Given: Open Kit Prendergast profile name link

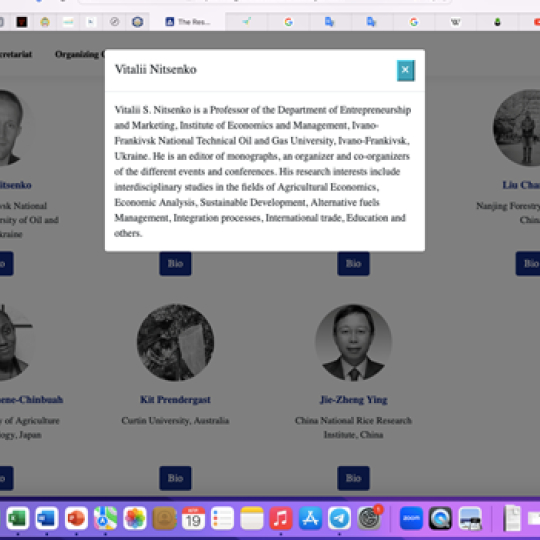Looking at the screenshot, I should [x=175, y=399].
